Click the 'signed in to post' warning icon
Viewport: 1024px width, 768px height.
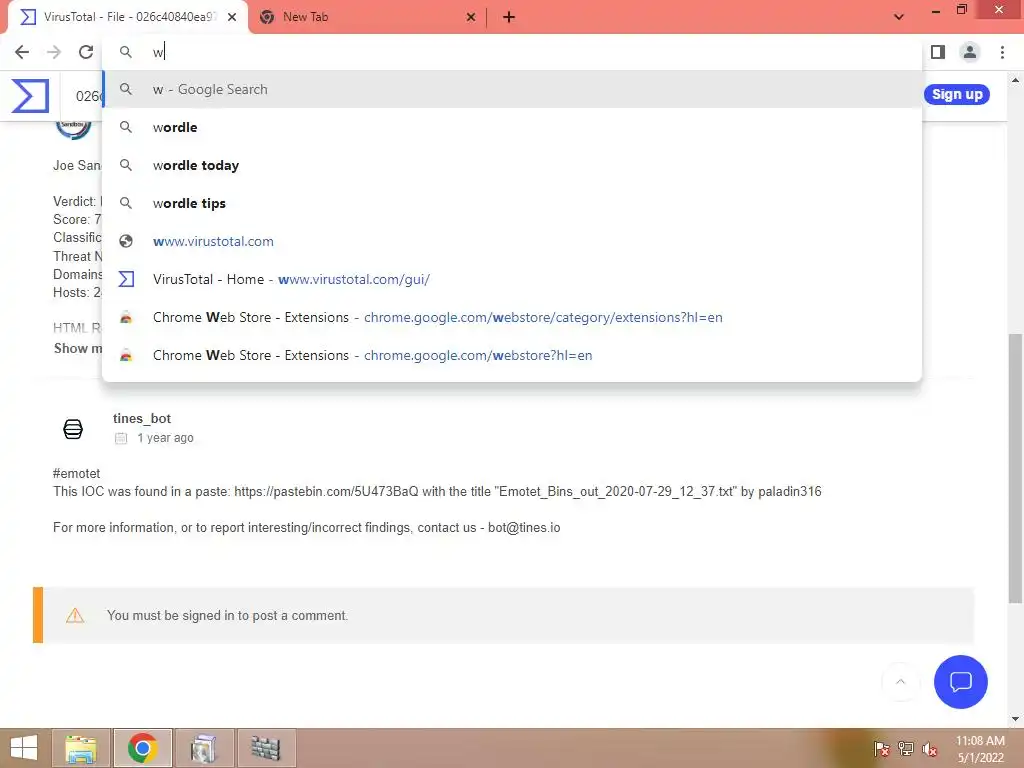click(75, 615)
